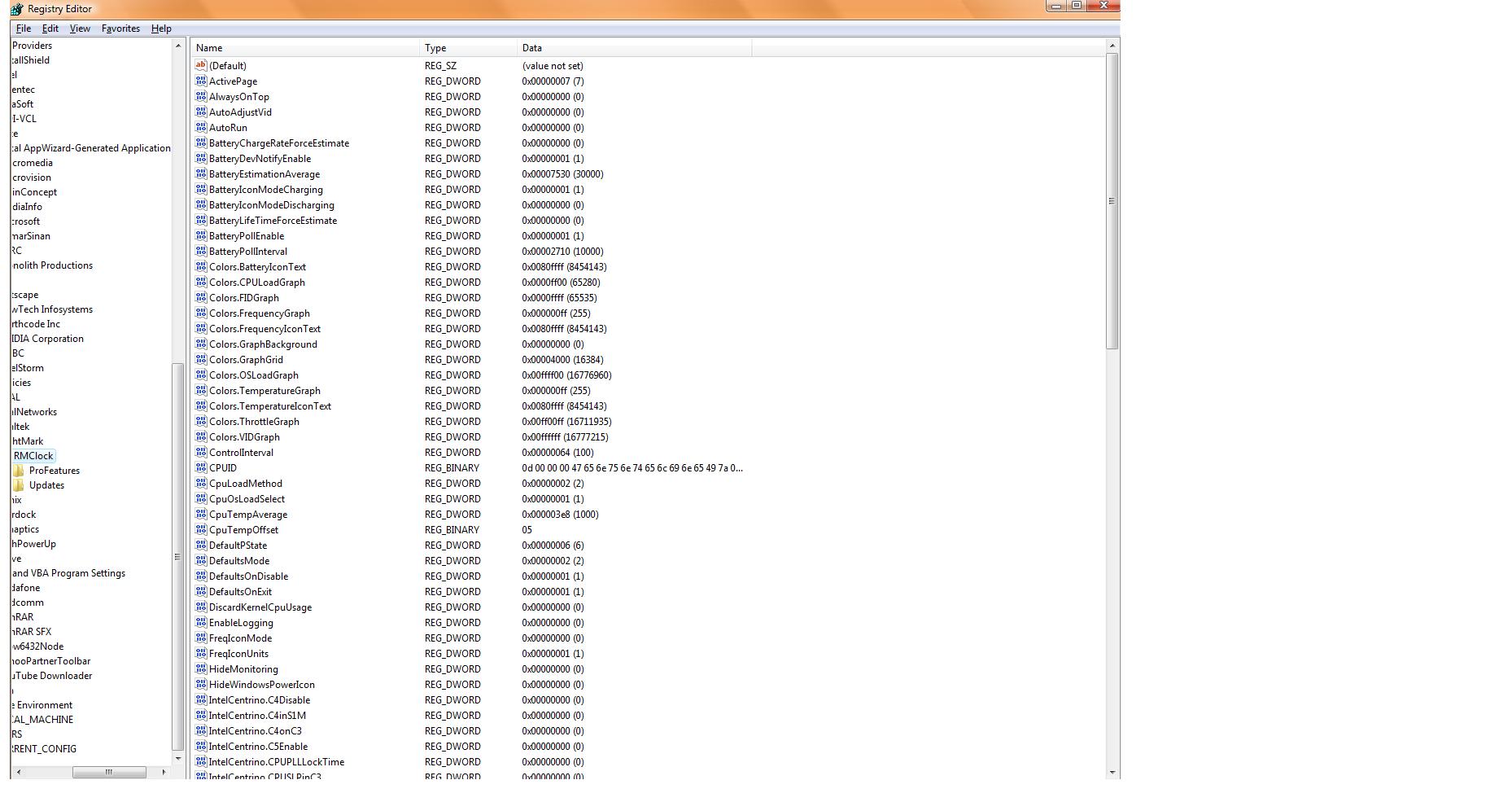
Task: Open the Favorites menu
Action: pyautogui.click(x=120, y=28)
